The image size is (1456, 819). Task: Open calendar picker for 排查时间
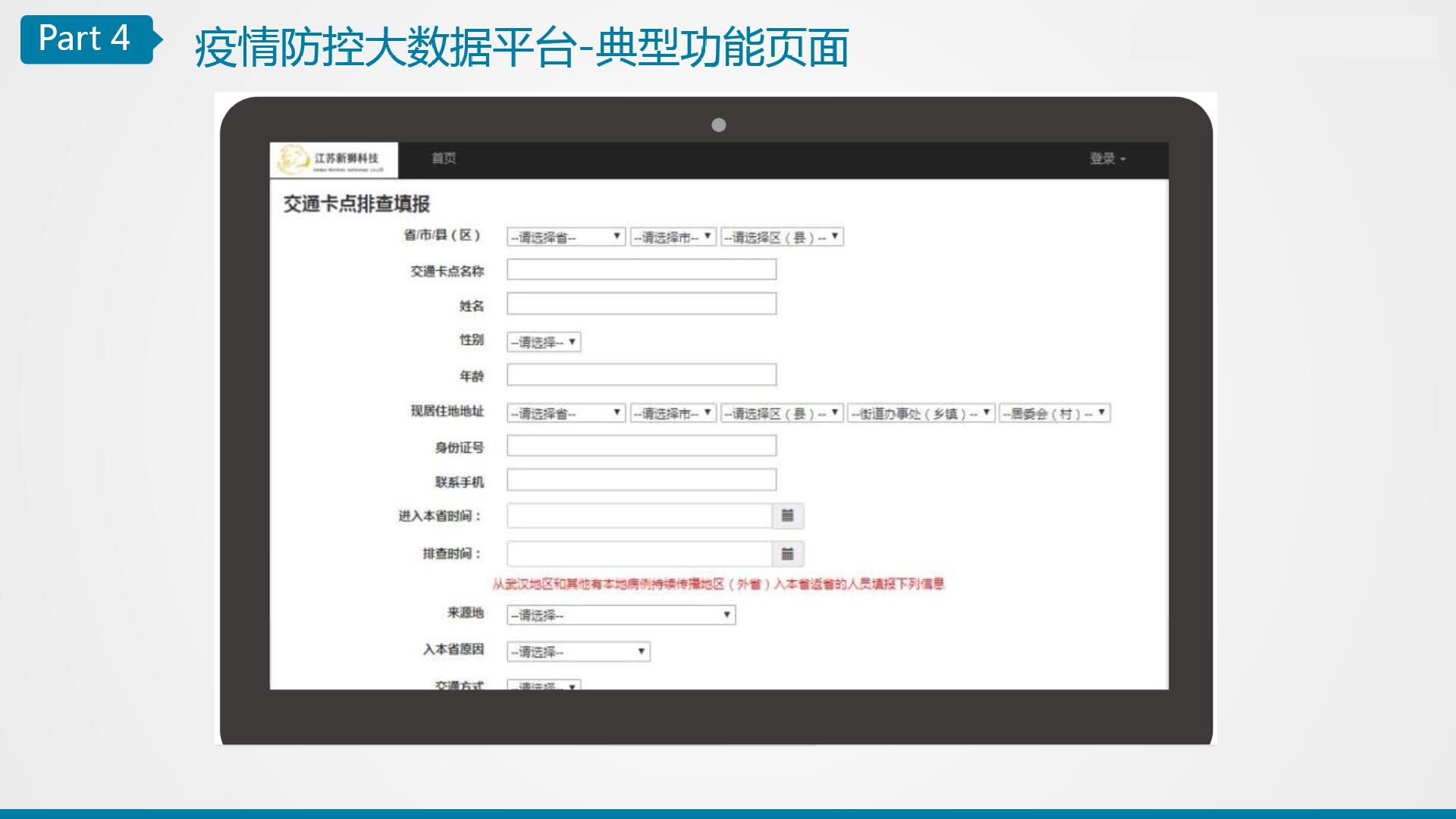tap(788, 554)
